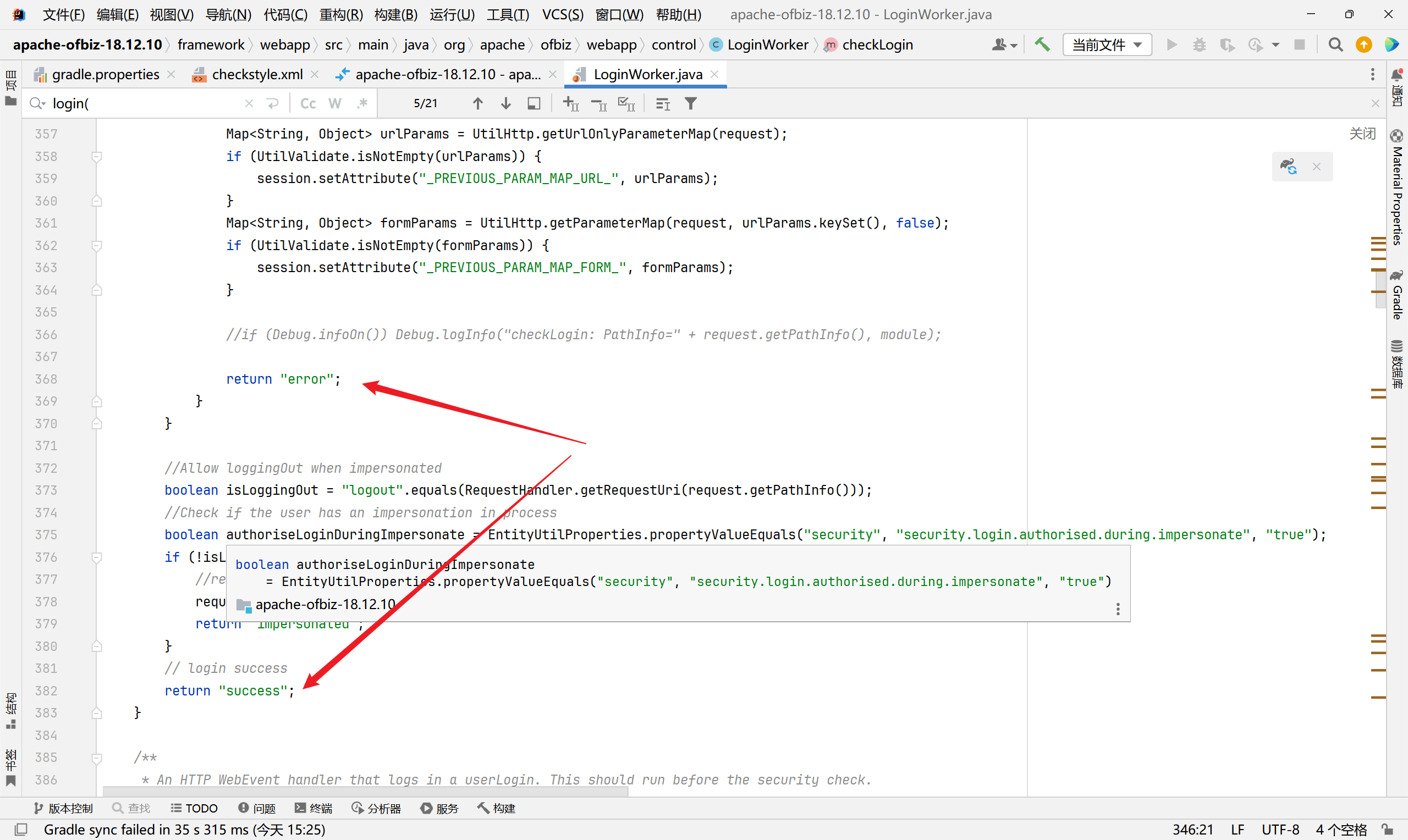Toggle Match Case (Cc) search option
This screenshot has width=1408, height=840.
[x=308, y=103]
